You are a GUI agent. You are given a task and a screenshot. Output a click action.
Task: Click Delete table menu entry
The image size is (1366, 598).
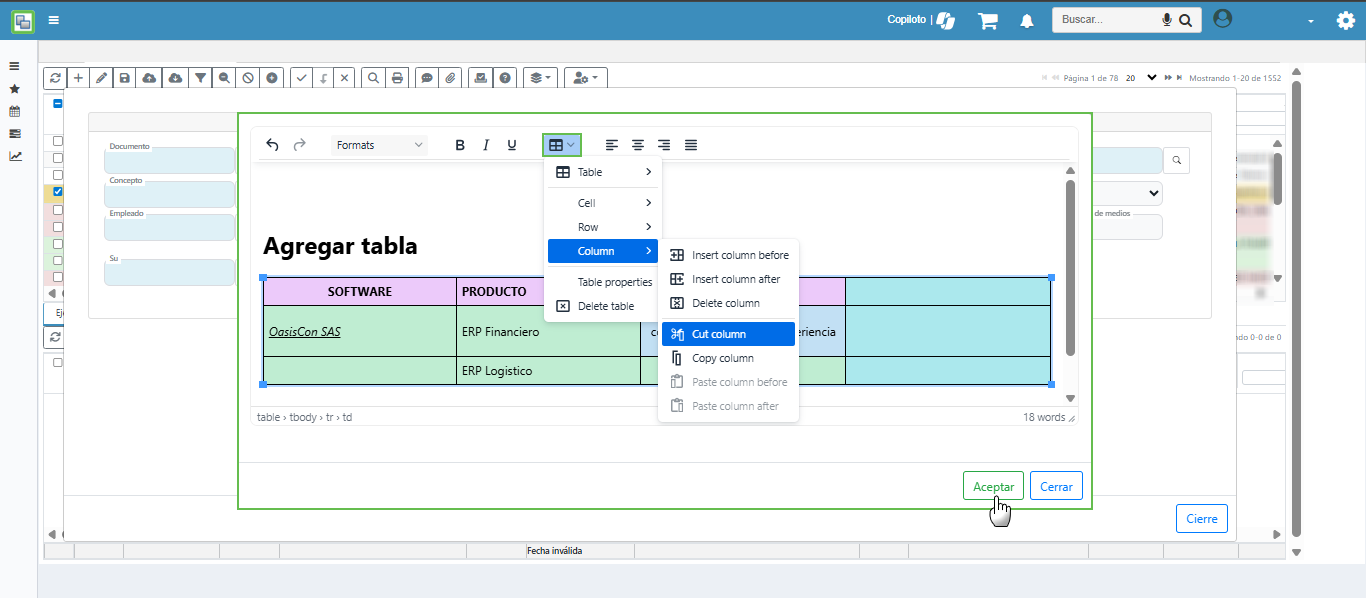click(602, 306)
